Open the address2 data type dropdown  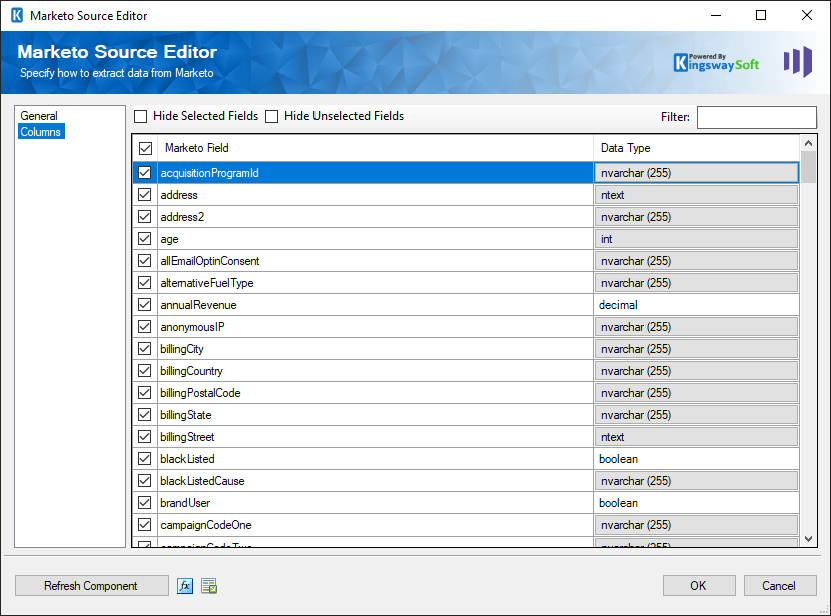point(696,217)
